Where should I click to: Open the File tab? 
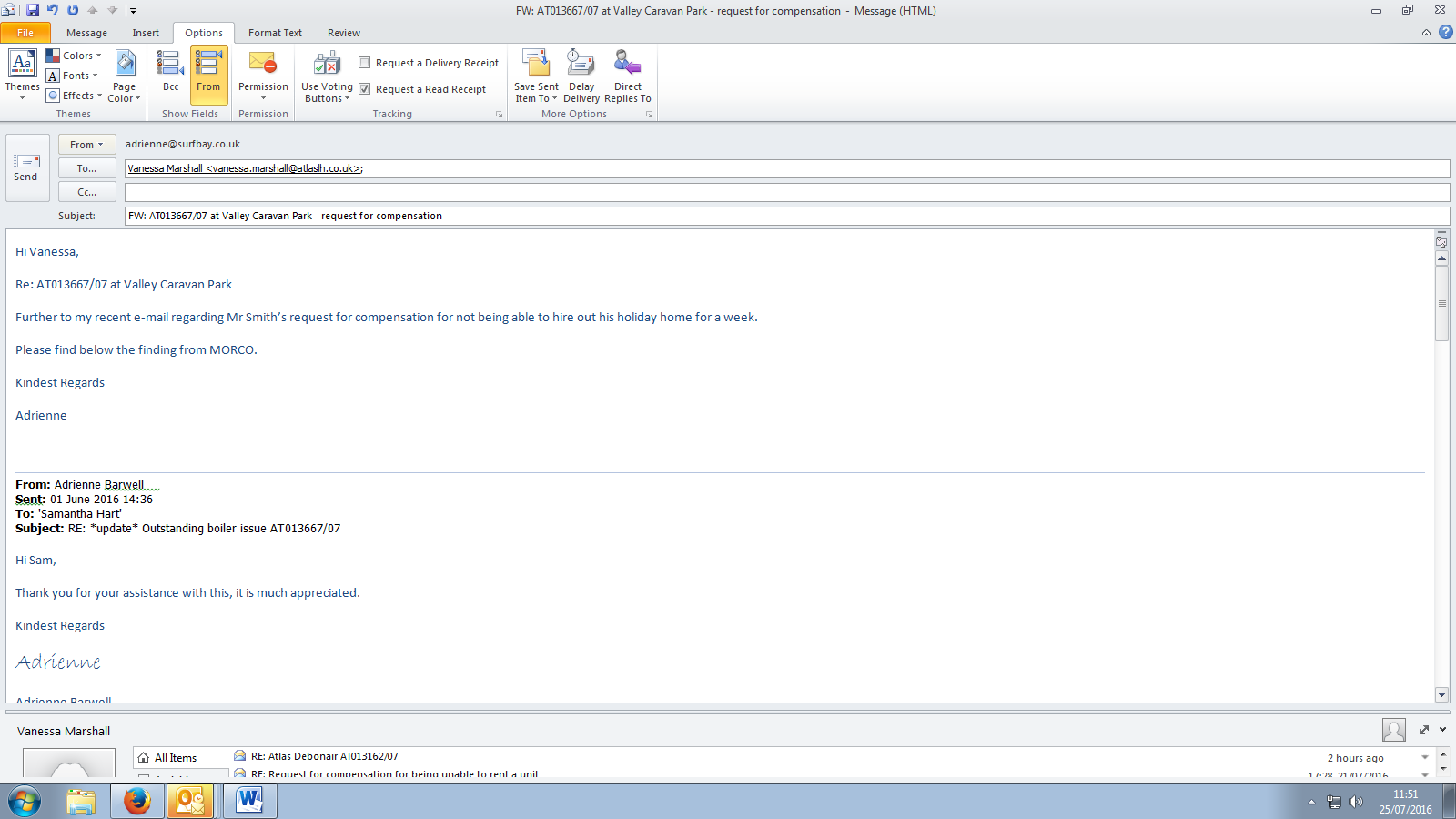tap(25, 33)
